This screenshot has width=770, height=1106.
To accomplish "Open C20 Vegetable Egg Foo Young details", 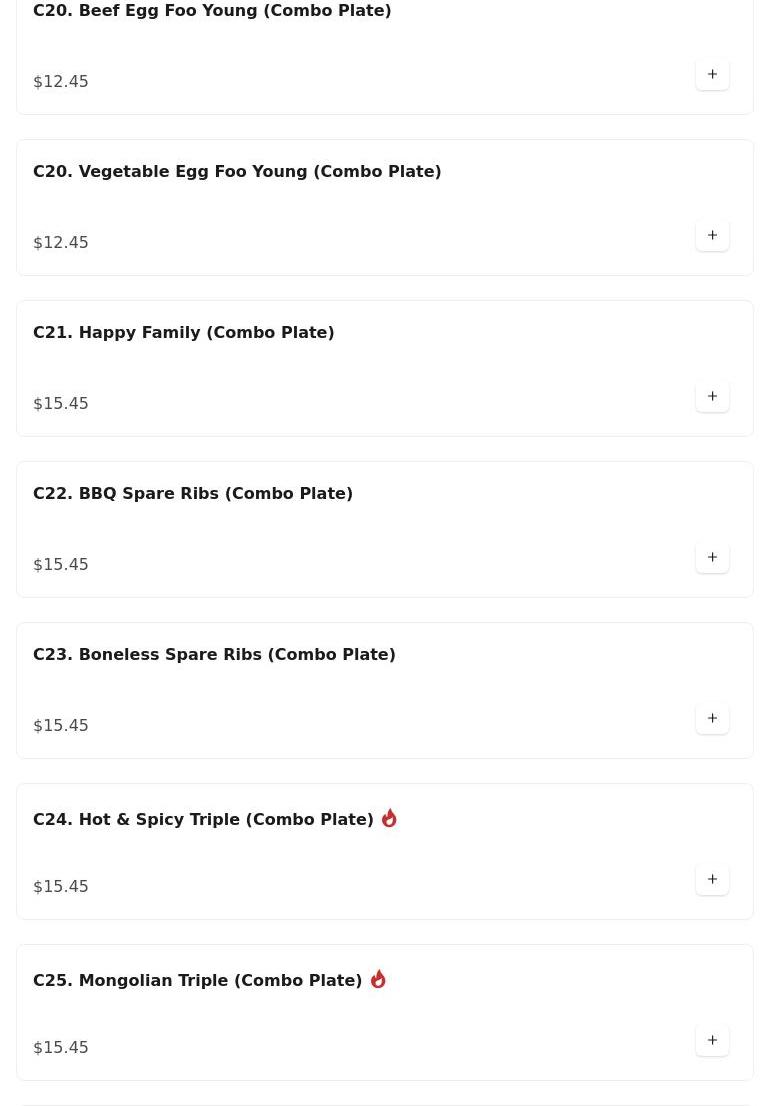I will [237, 172].
